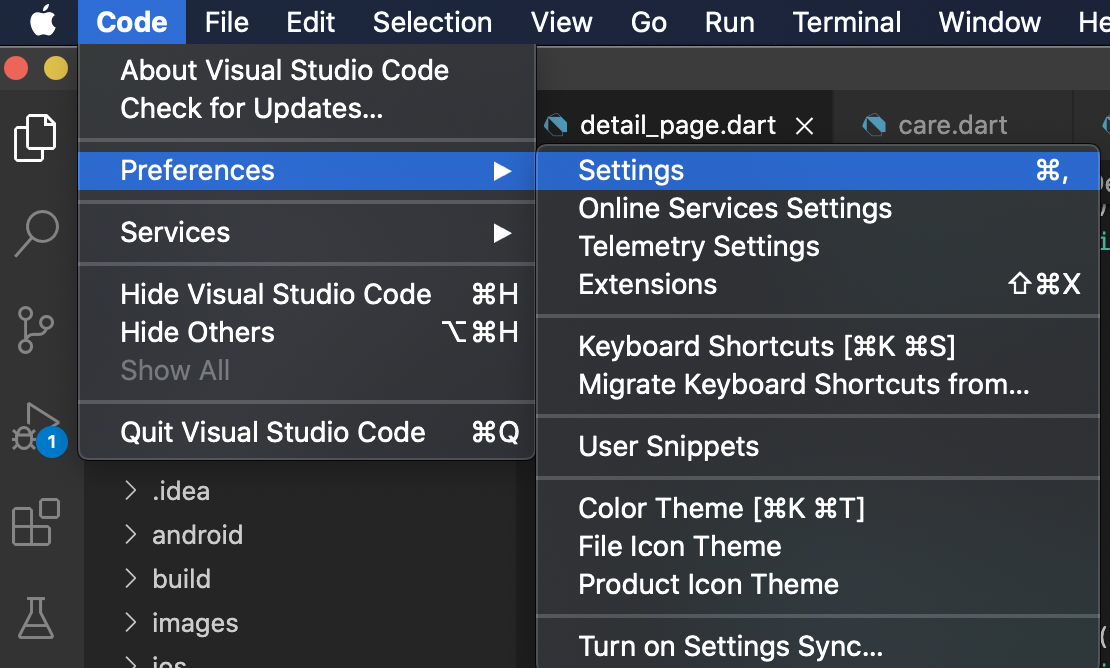Open Online Services Settings
The width and height of the screenshot is (1110, 668).
pos(818,209)
